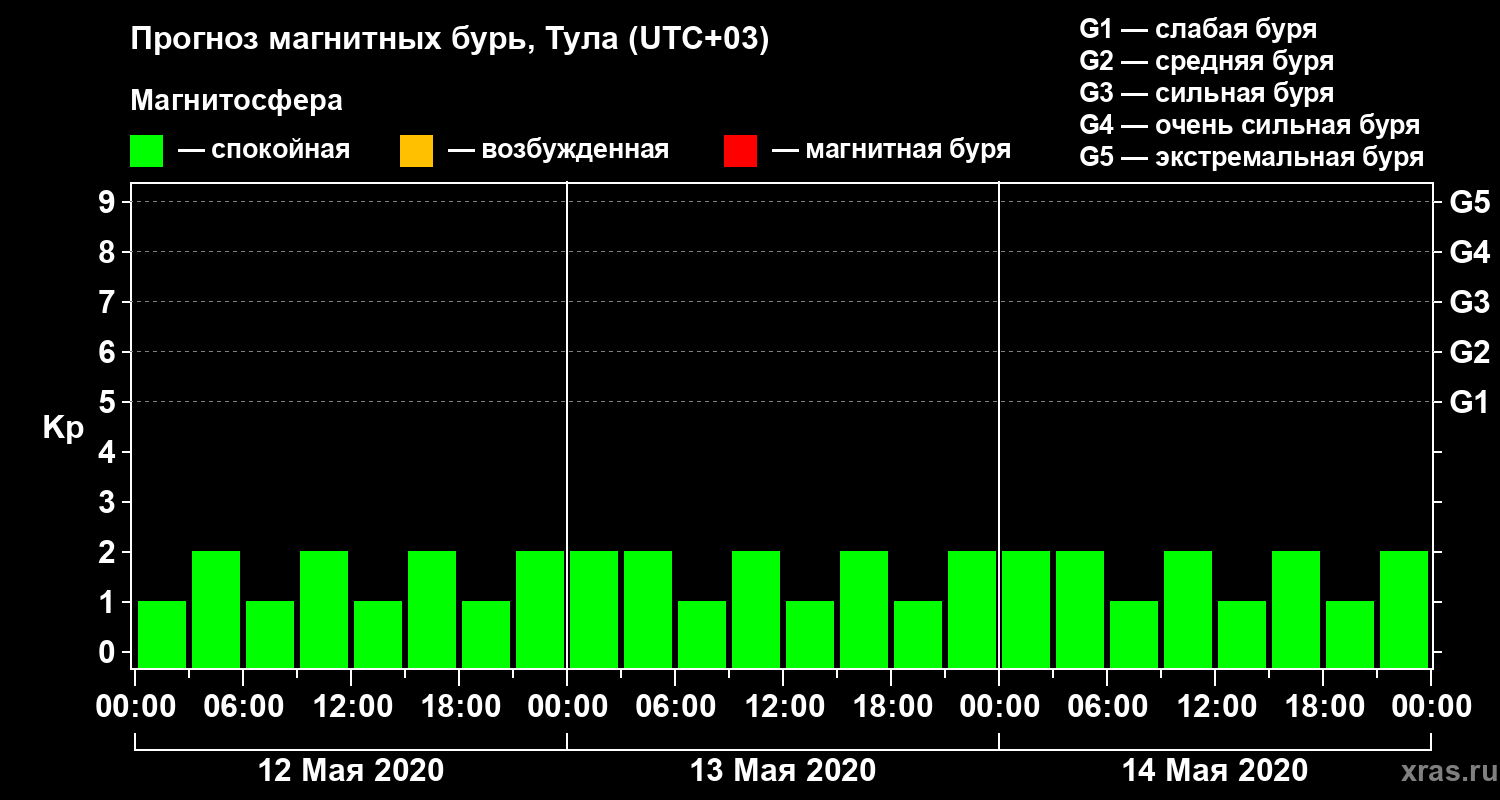
Task: Click the right-axis 'G1' storm level label
Action: pyautogui.click(x=1470, y=402)
